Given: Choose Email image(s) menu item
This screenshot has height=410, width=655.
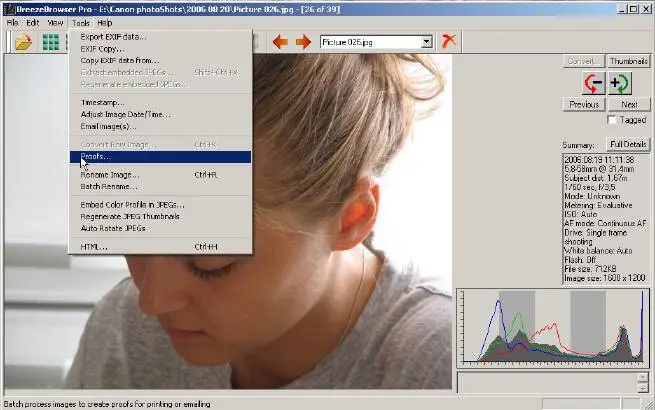Looking at the screenshot, I should tap(160, 126).
